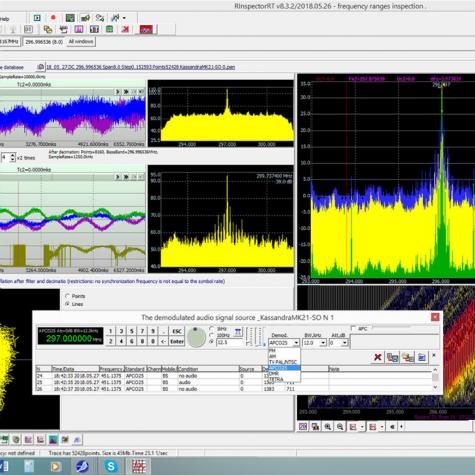
Task: Select the 3Hz step radio button
Action: 211,329
